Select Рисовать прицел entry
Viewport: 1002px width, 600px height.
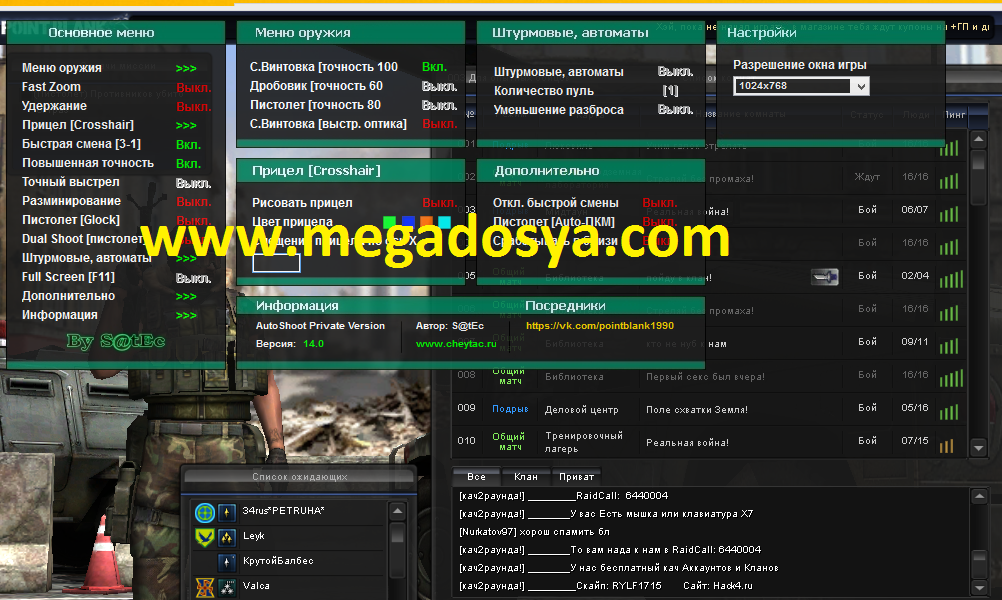tap(302, 203)
